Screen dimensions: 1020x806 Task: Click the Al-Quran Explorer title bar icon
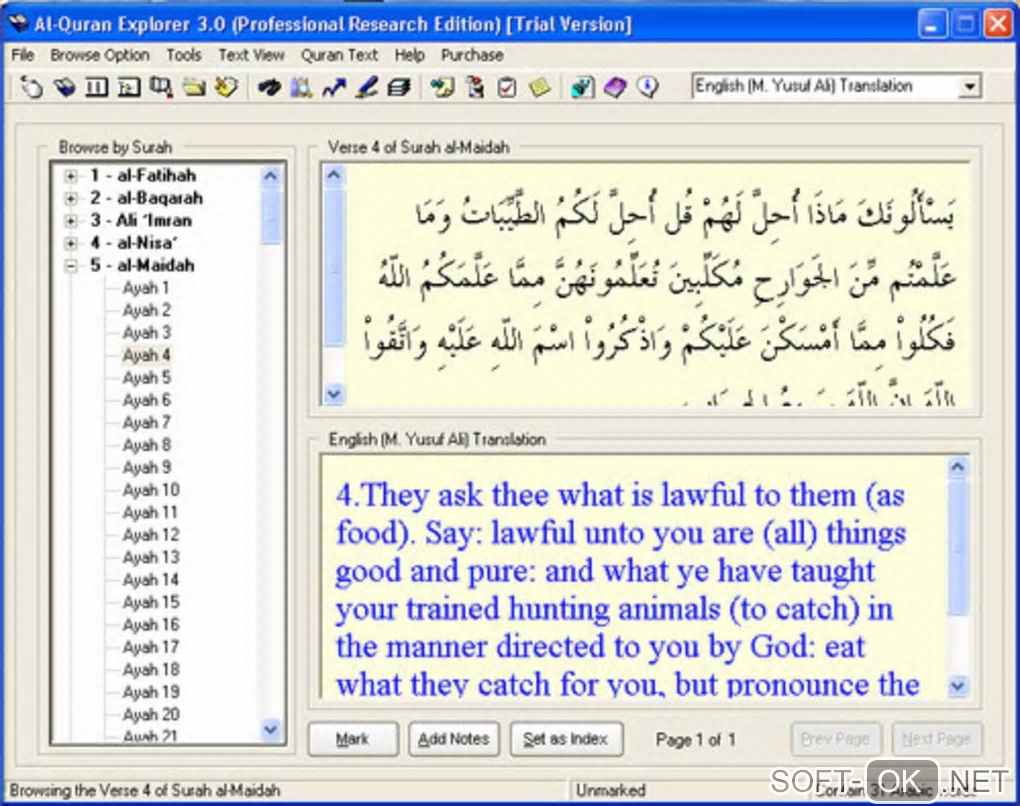click(x=18, y=23)
